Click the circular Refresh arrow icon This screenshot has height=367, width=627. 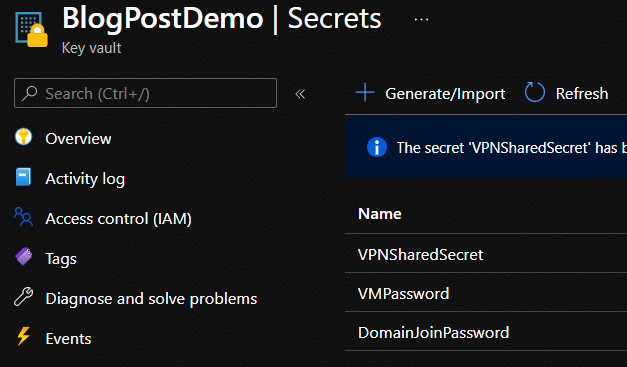[535, 92]
